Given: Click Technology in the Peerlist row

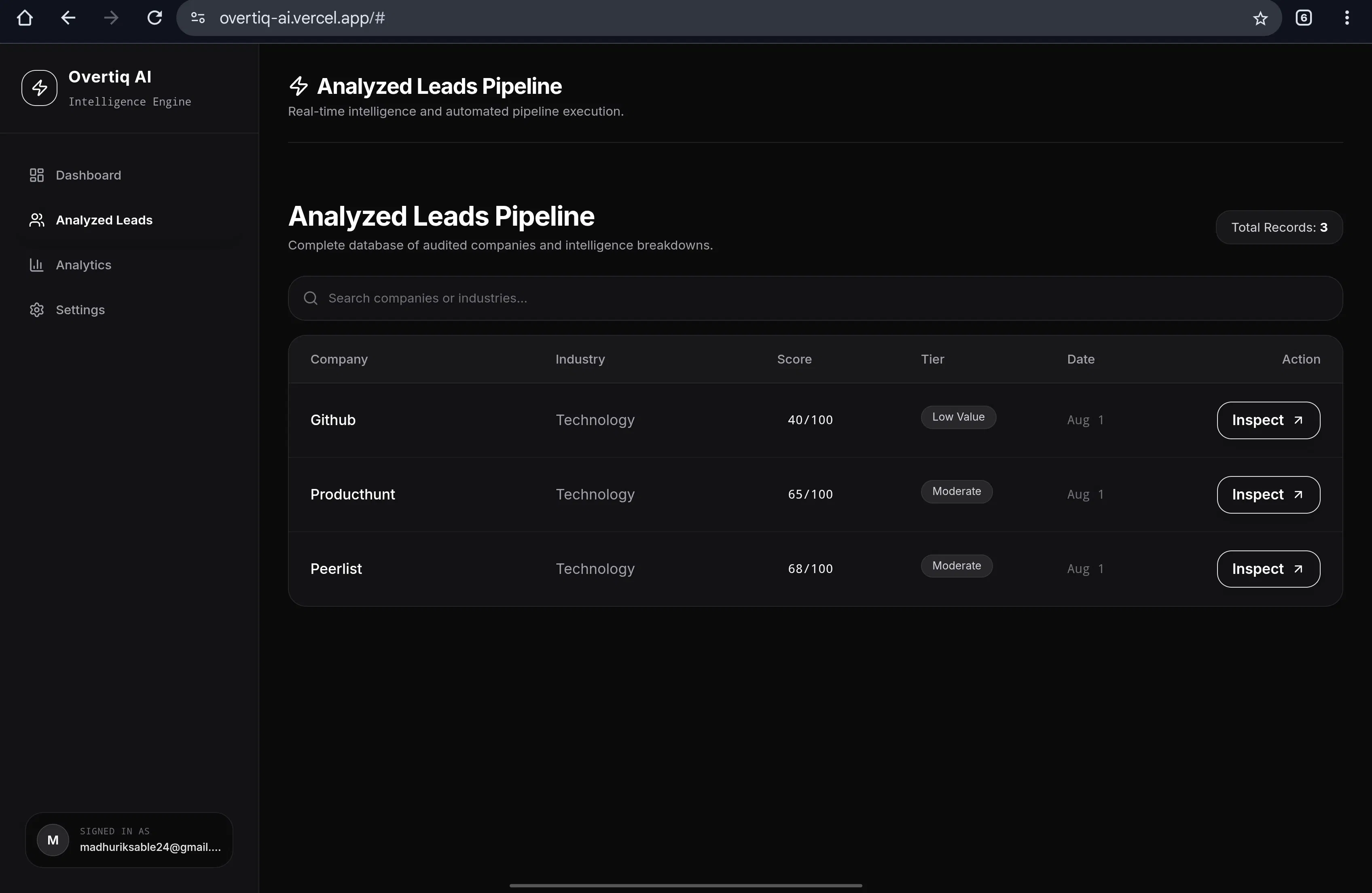Looking at the screenshot, I should (595, 569).
